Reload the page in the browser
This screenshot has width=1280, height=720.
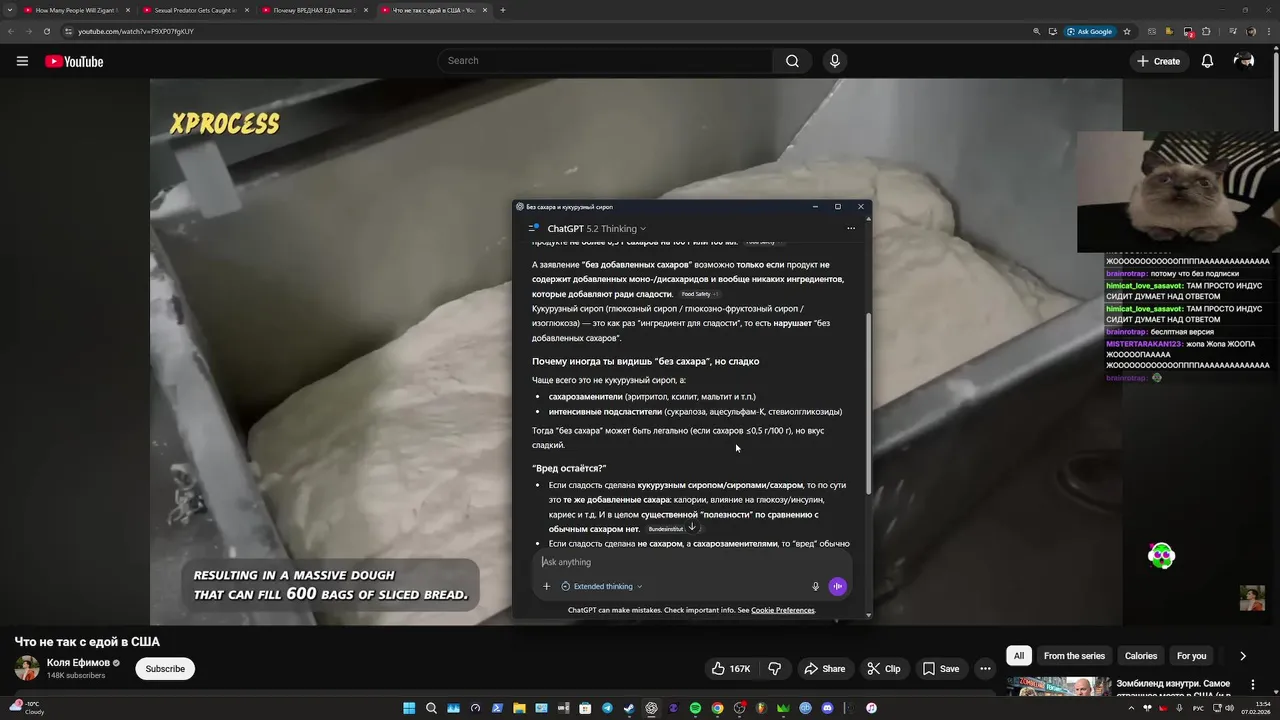coord(46,31)
